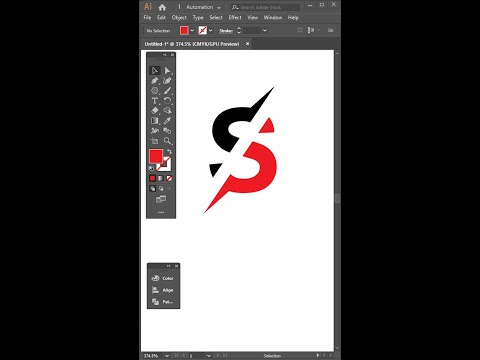Screen dimensions: 480x360
Task: Open the Type menu
Action: tap(198, 17)
